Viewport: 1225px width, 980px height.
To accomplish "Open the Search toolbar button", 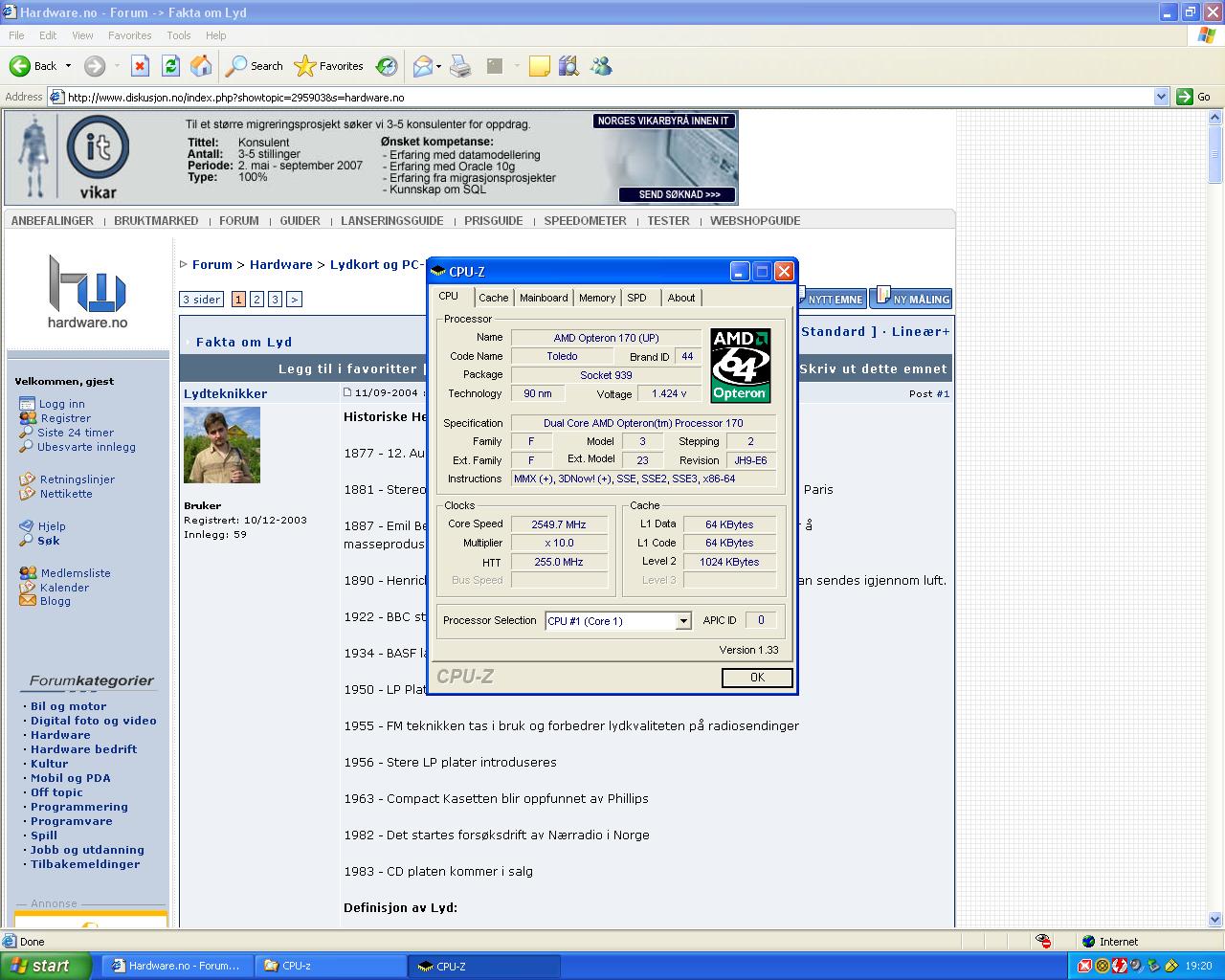I will click(x=255, y=66).
